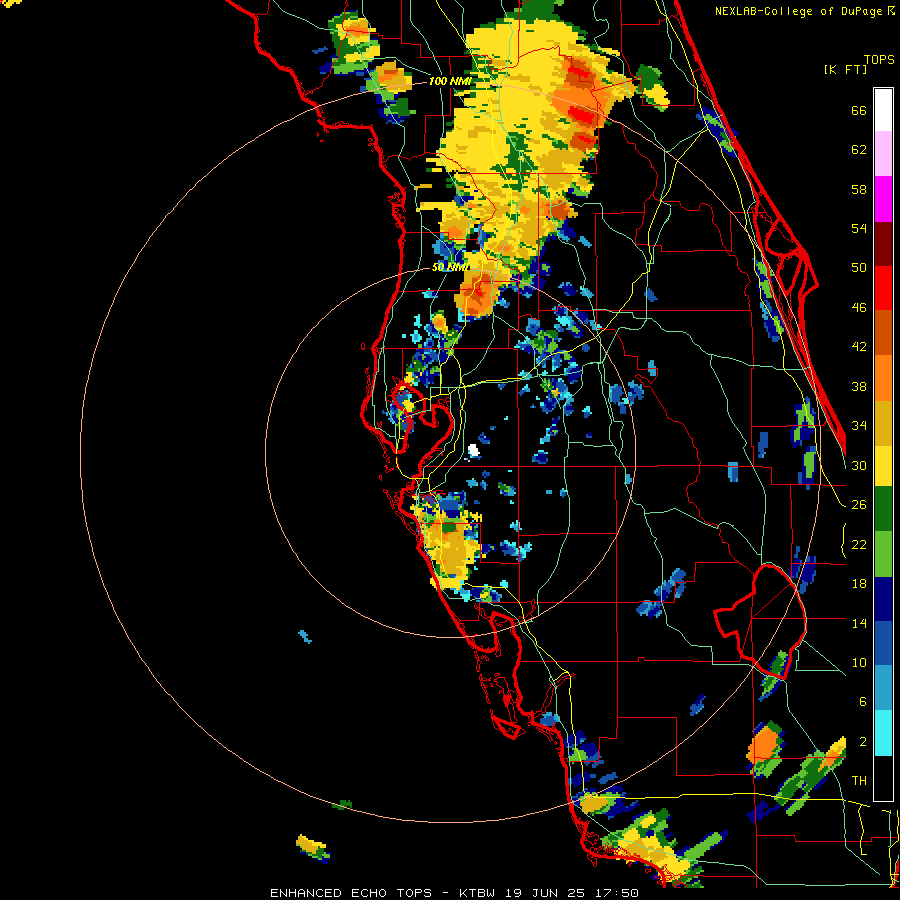Click the 62 value on the legend scale

pos(859,150)
